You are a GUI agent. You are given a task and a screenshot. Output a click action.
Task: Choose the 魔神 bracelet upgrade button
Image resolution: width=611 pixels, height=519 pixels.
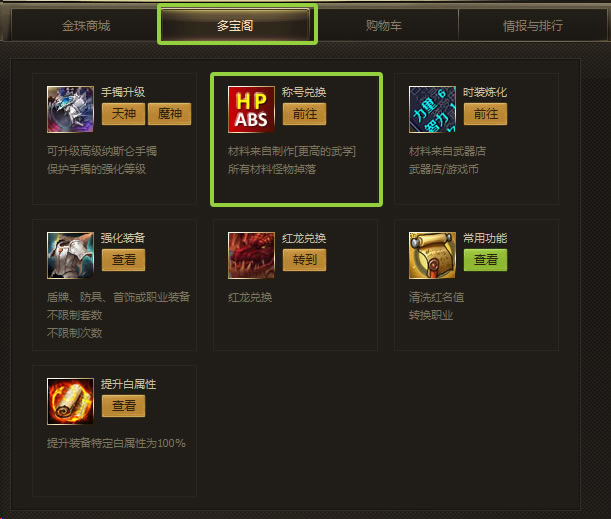[170, 114]
